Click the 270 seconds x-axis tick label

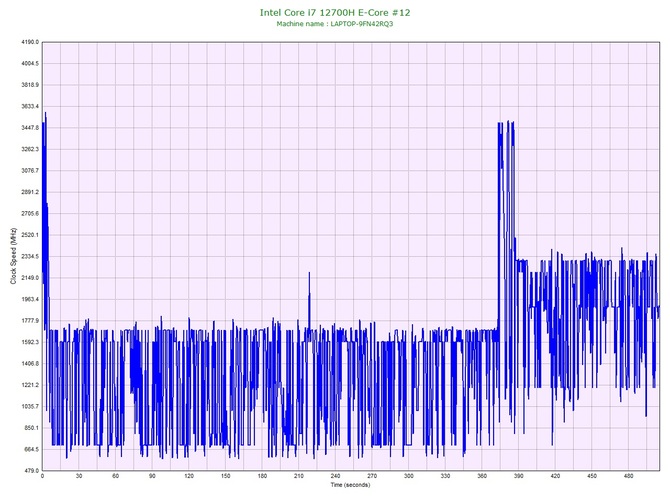pyautogui.click(x=372, y=476)
